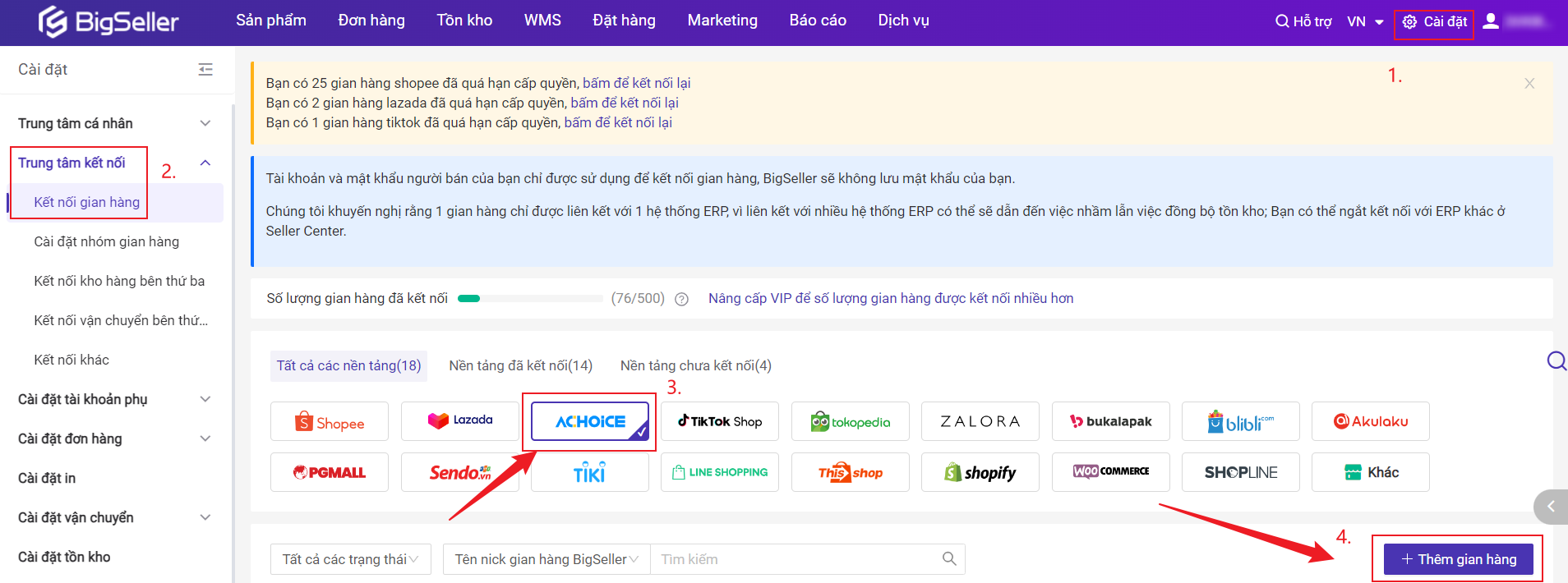
Task: Select the Thisshop platform
Action: [x=851, y=472]
